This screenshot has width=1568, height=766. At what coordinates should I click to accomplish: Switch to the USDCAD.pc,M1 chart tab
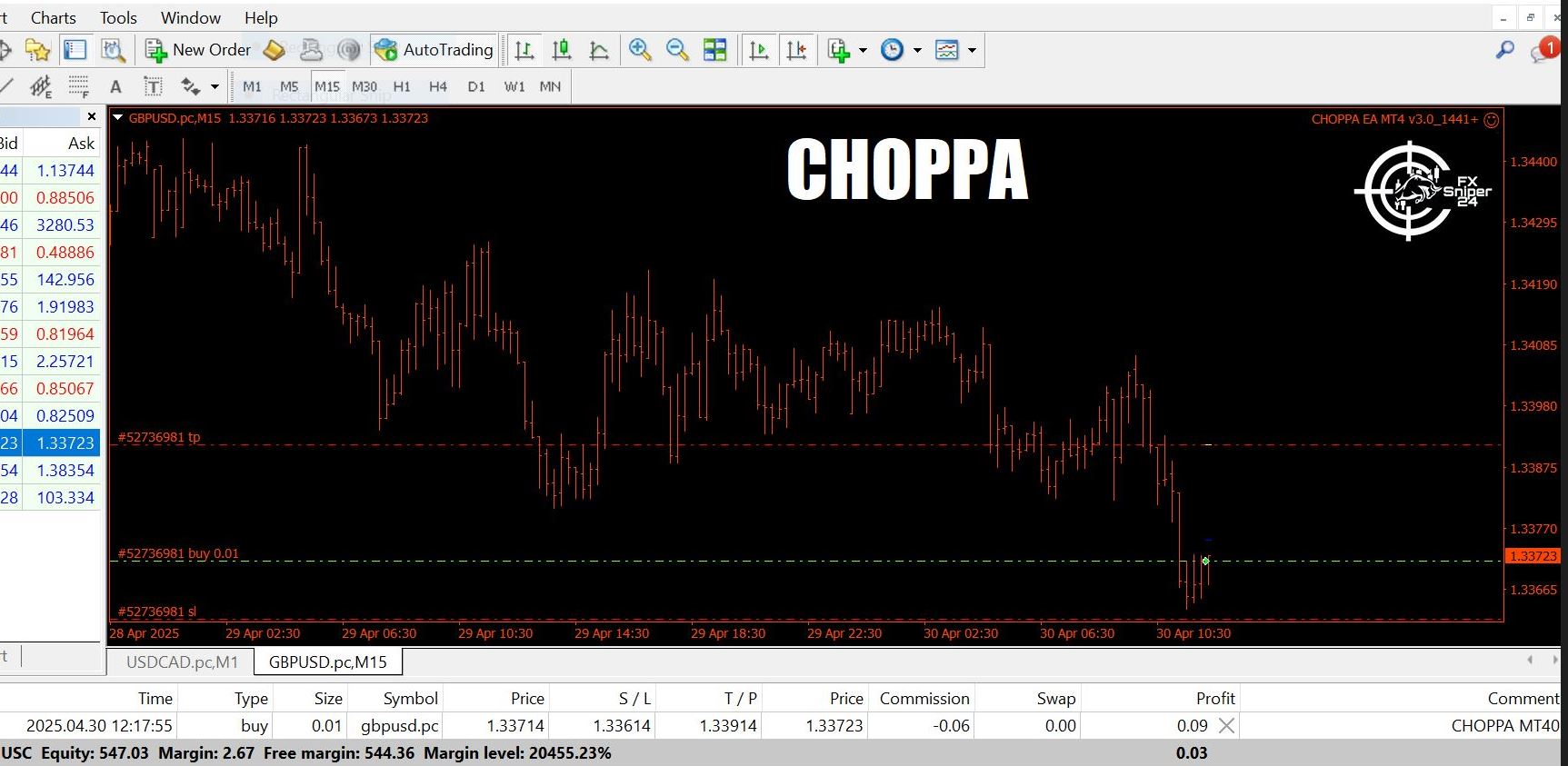[182, 662]
